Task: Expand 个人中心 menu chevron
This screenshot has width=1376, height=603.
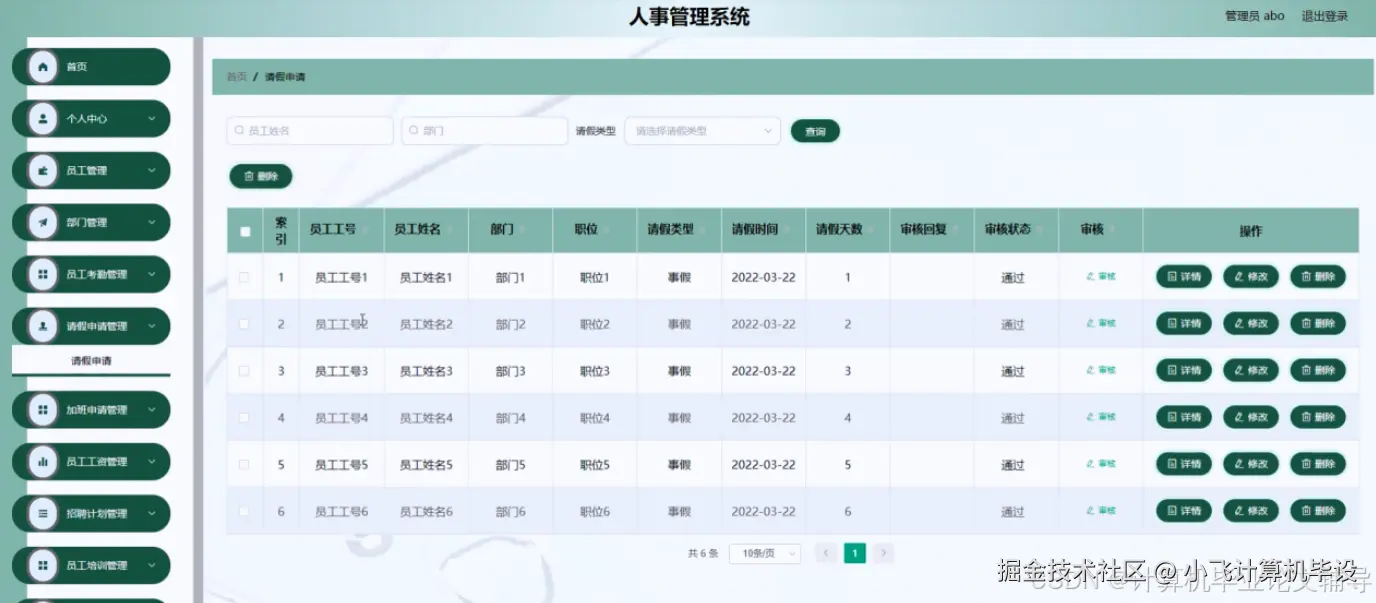Action: 152,119
